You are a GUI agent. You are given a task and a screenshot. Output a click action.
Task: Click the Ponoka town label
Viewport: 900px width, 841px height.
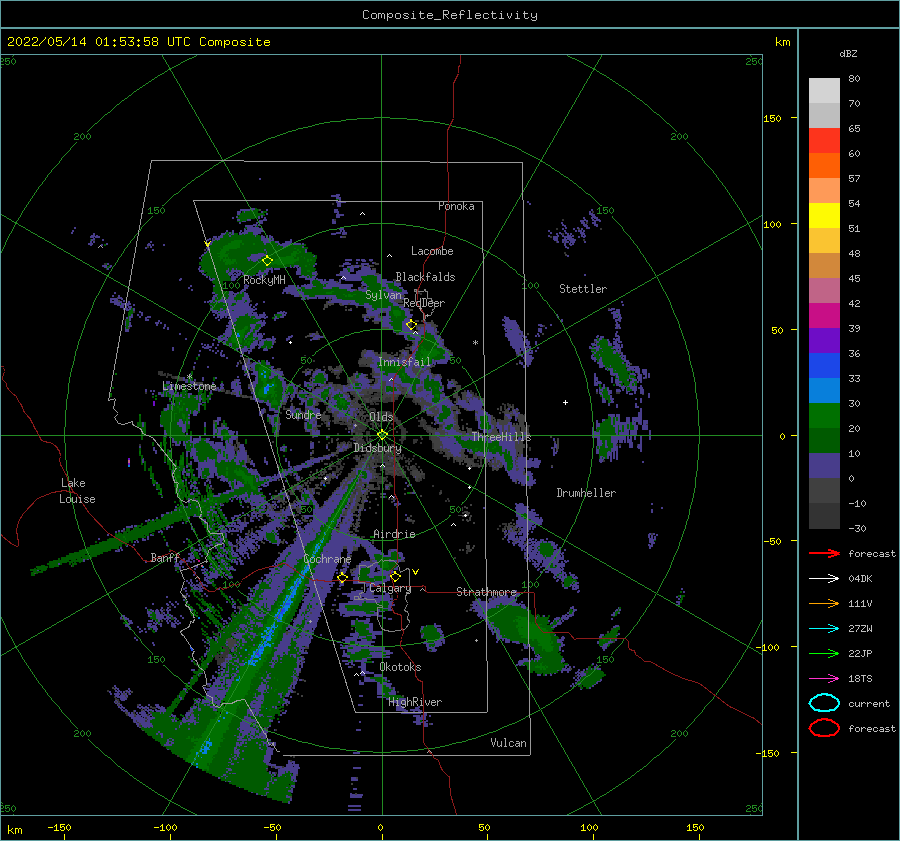click(x=456, y=206)
